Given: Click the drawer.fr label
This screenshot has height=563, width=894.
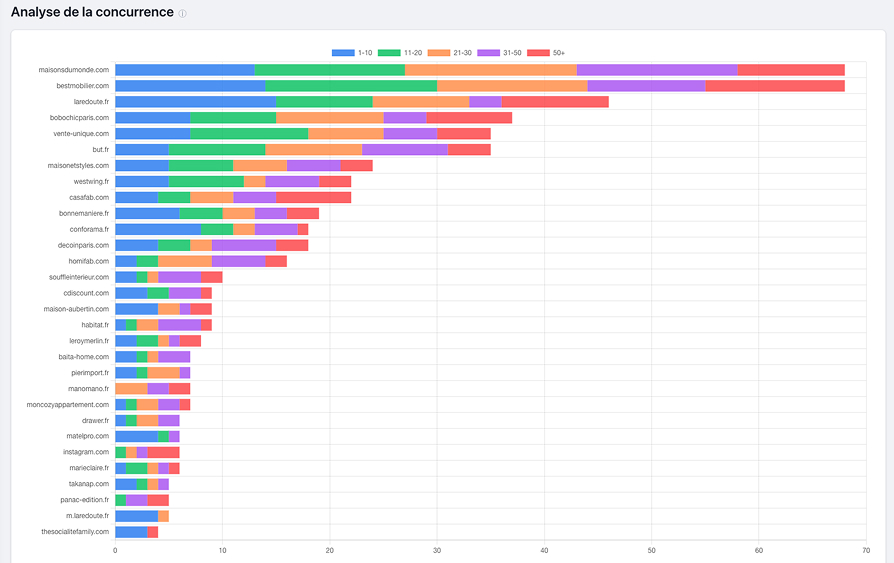Looking at the screenshot, I should tap(95, 421).
